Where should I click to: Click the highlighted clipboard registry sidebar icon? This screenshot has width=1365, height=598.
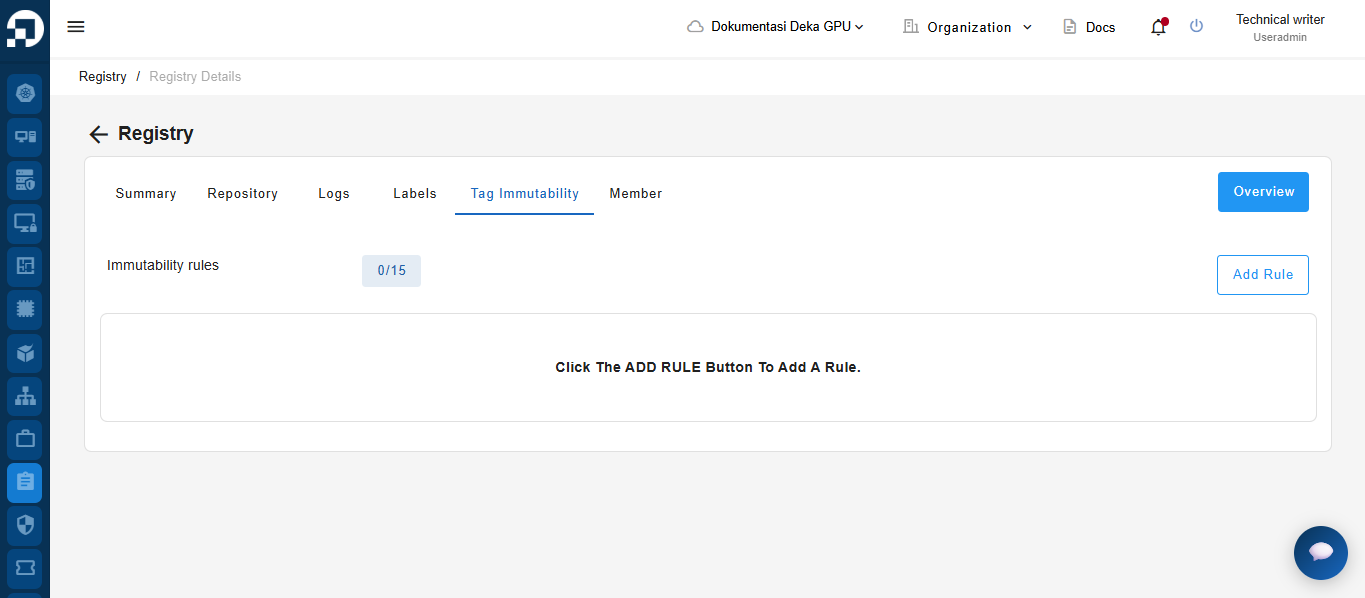coord(25,482)
